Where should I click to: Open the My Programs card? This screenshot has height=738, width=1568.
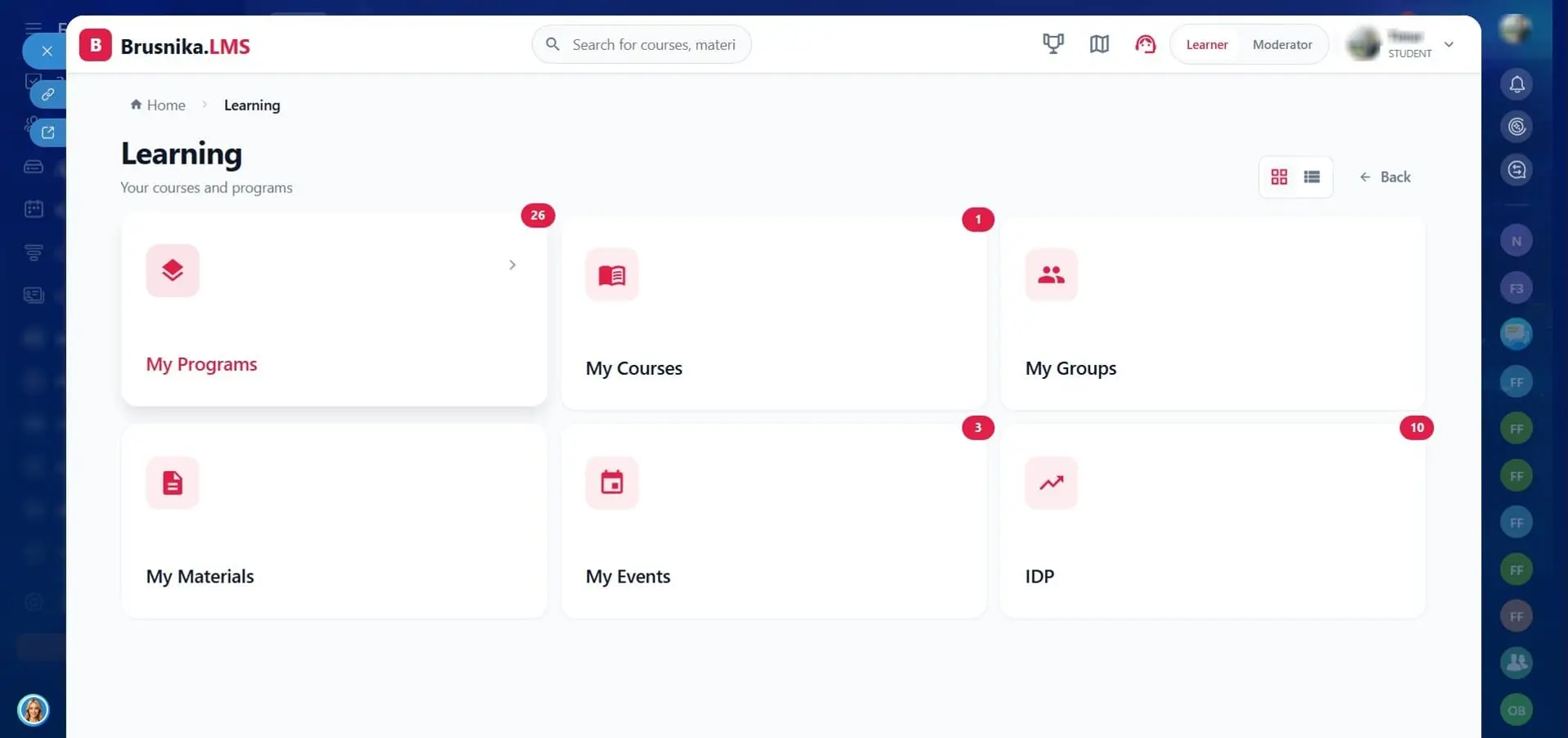pyautogui.click(x=334, y=309)
